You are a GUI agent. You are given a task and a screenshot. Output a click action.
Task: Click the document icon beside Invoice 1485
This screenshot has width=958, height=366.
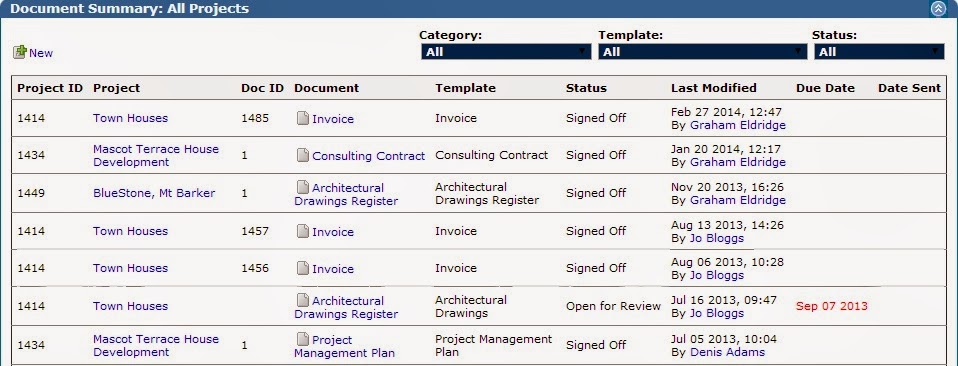point(303,119)
